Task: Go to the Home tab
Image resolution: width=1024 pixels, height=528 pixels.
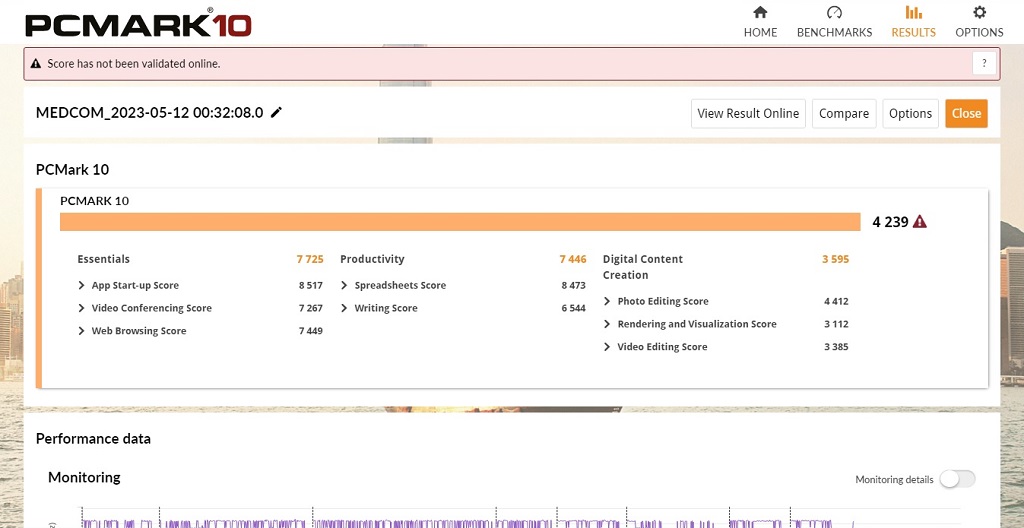Action: [x=760, y=22]
